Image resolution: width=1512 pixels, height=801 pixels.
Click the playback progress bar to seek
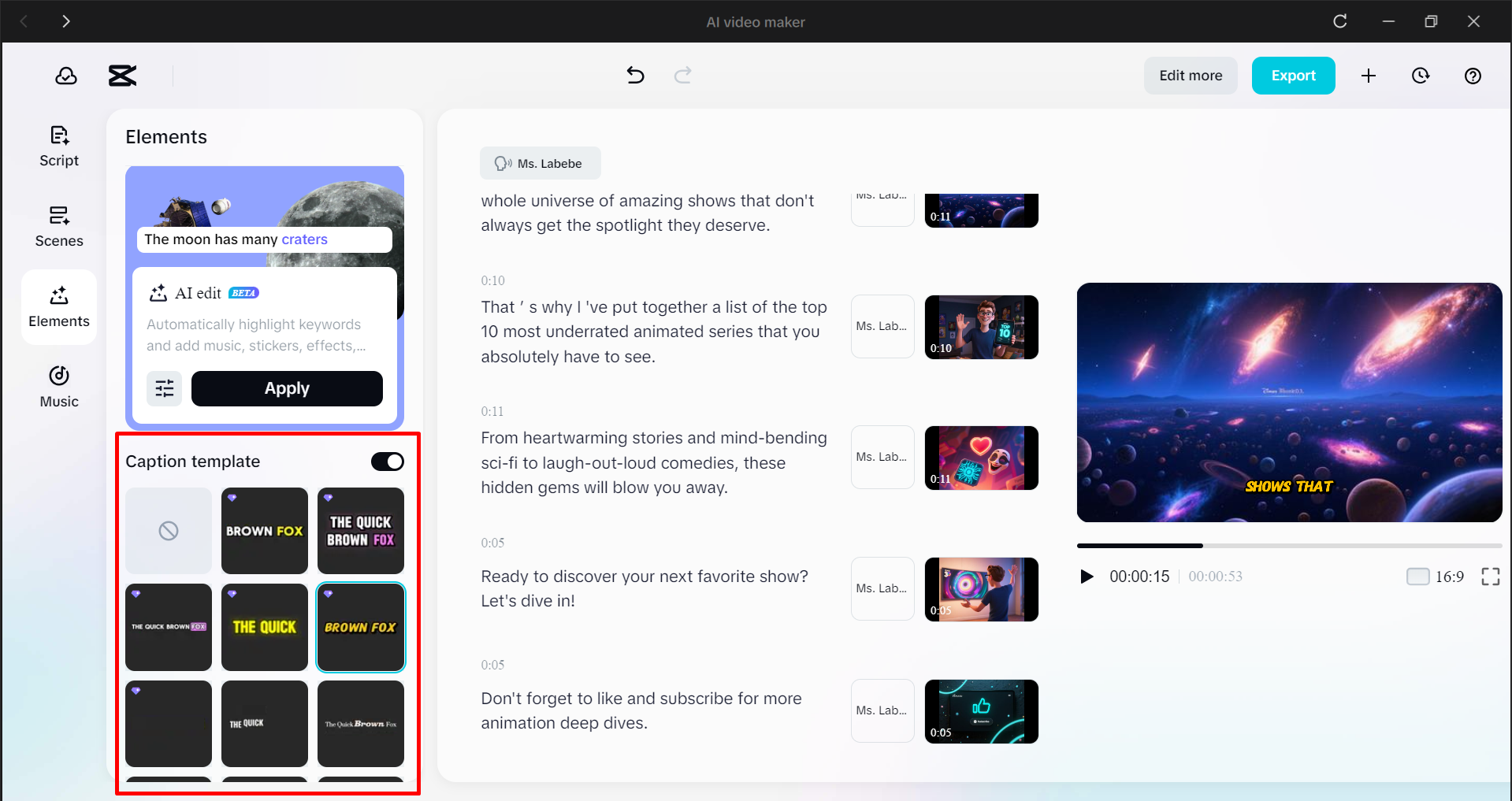1290,545
